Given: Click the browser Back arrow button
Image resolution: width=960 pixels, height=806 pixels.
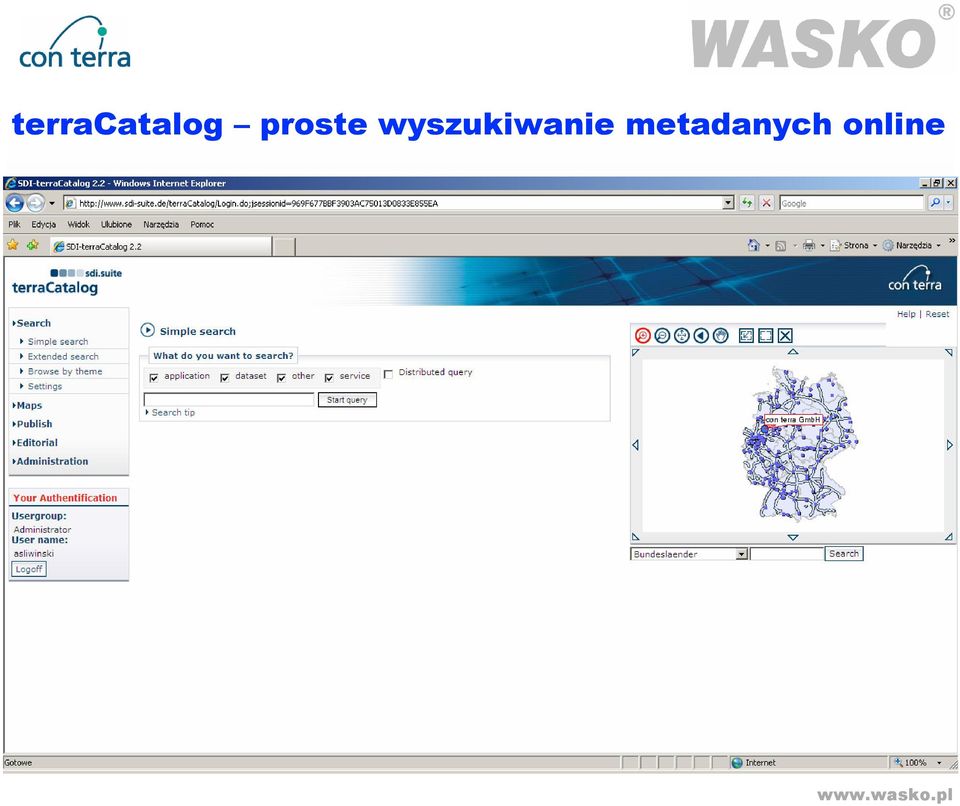Looking at the screenshot, I should pyautogui.click(x=15, y=203).
